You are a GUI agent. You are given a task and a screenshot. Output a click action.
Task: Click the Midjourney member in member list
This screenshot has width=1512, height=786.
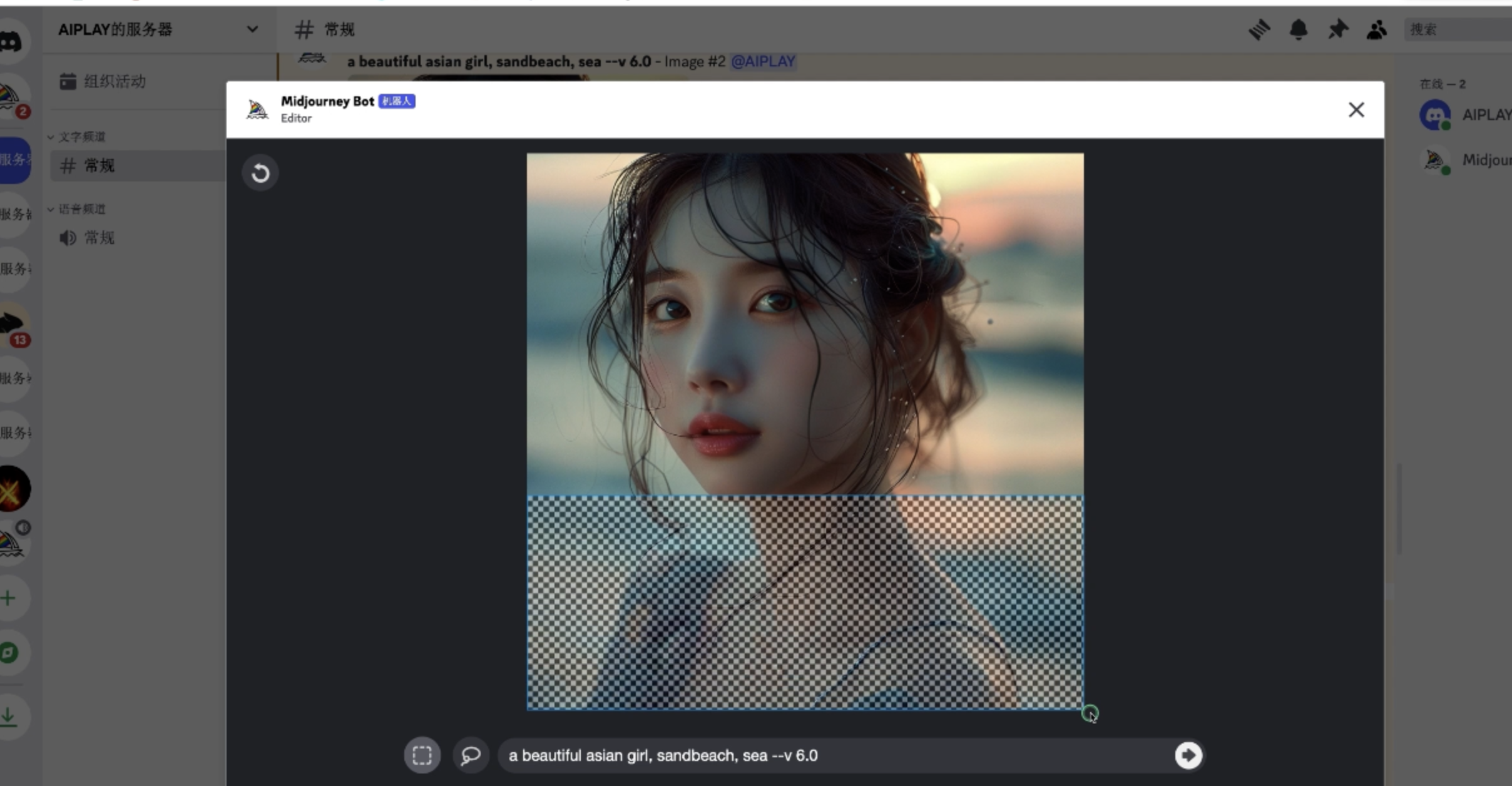pyautogui.click(x=1466, y=160)
